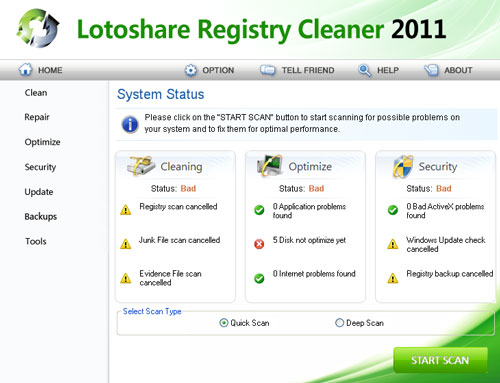The image size is (500, 383).
Task: Click the Cleaning panel heading
Action: tap(181, 167)
